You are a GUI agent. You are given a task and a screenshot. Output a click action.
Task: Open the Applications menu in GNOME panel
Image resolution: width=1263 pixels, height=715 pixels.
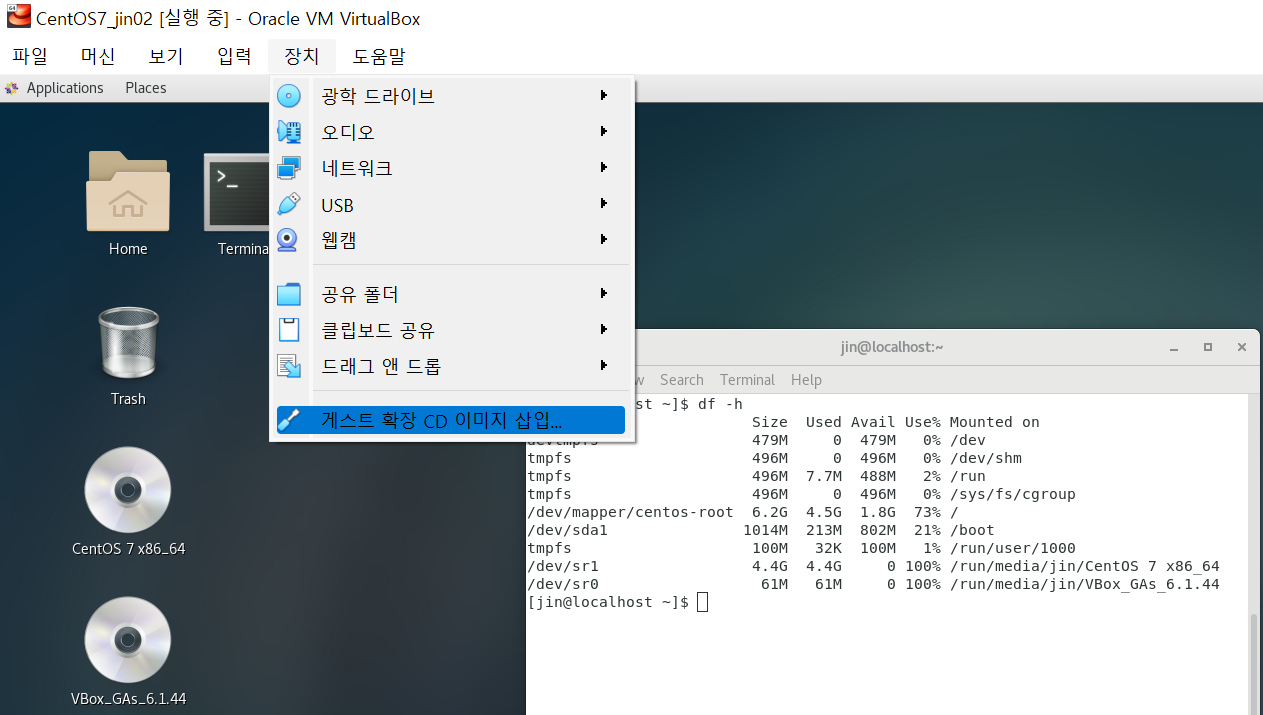65,88
